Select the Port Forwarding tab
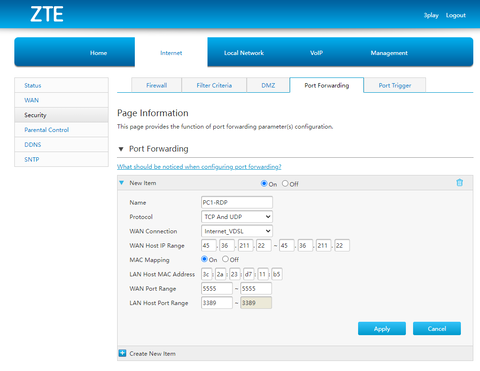 click(327, 85)
